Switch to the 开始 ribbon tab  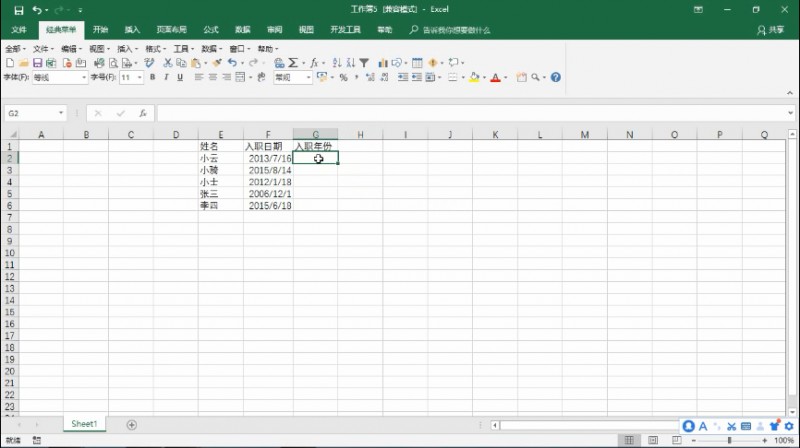pos(101,30)
